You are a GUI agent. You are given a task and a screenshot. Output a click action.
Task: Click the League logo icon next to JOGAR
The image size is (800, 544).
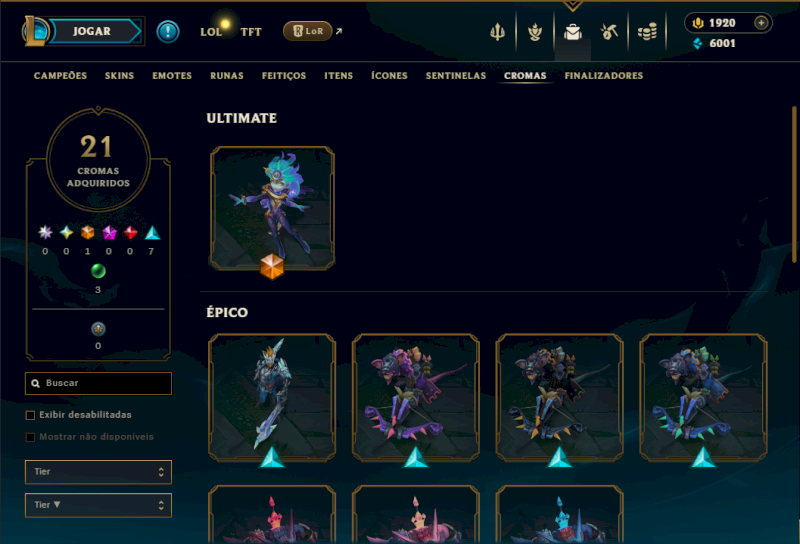tap(35, 31)
